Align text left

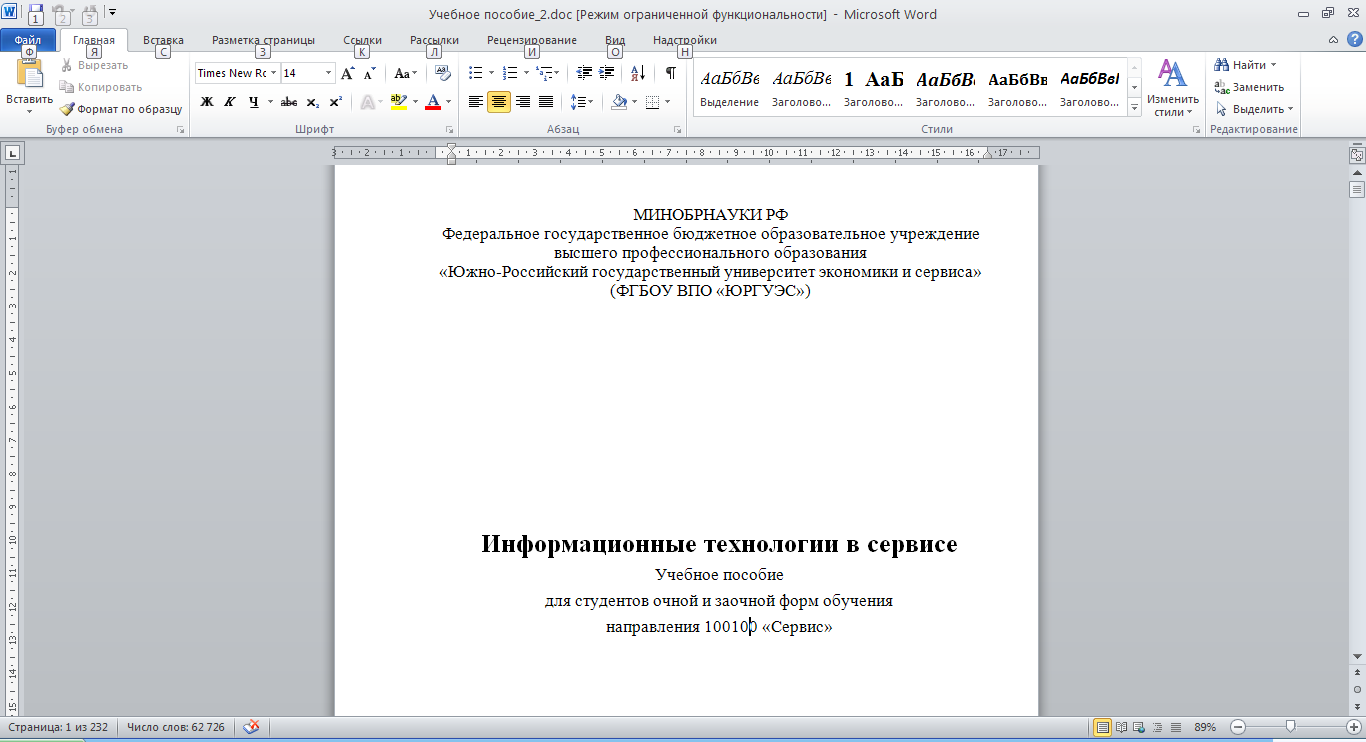[476, 102]
